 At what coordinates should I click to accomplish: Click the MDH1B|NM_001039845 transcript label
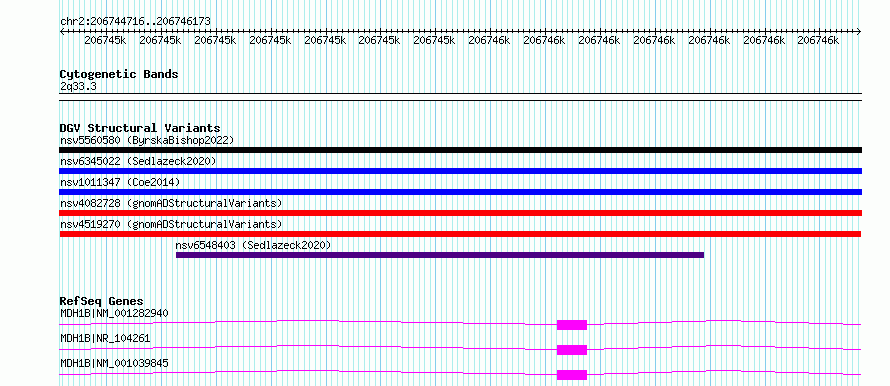(x=114, y=363)
